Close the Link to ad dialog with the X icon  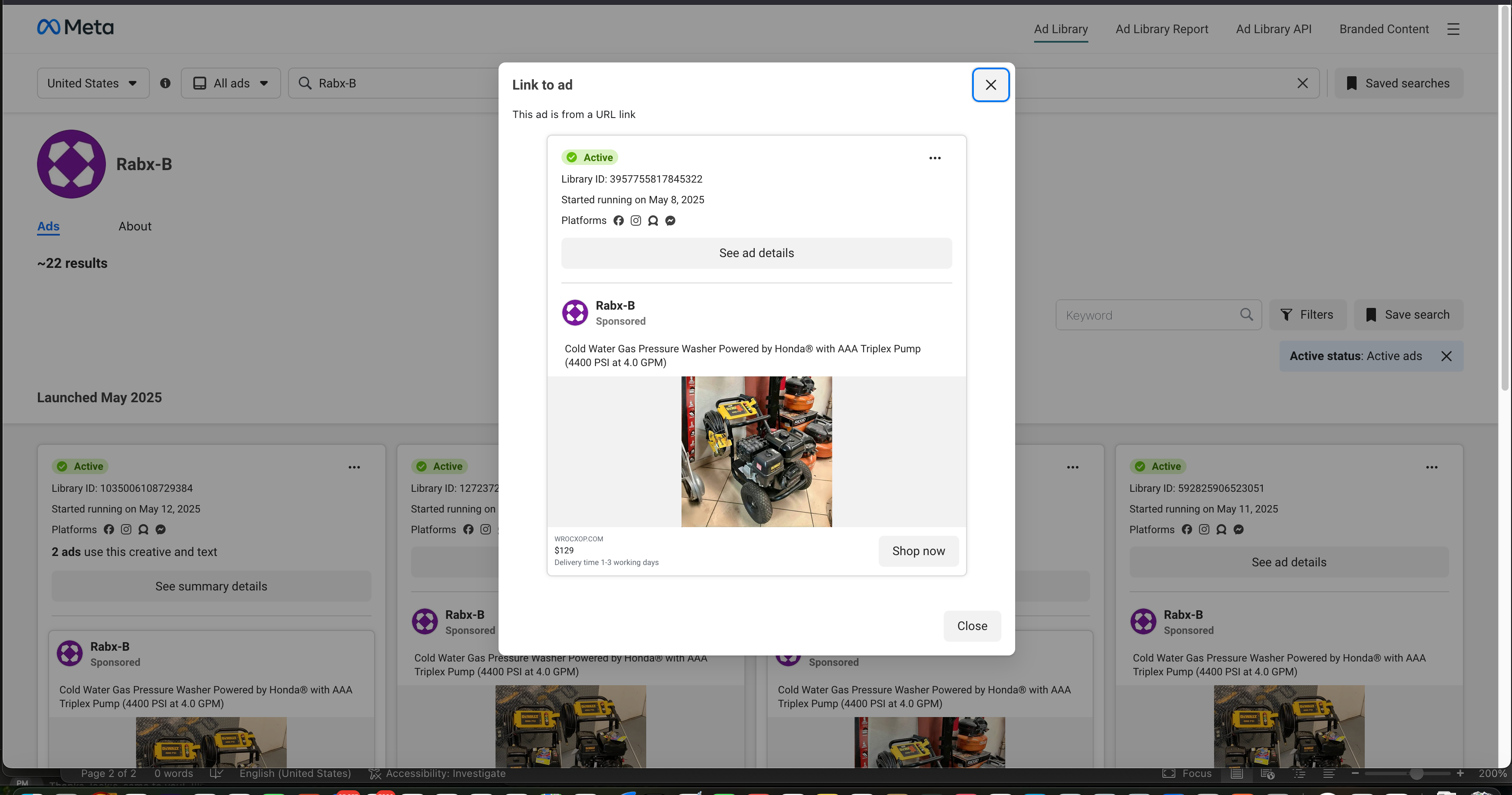click(990, 84)
